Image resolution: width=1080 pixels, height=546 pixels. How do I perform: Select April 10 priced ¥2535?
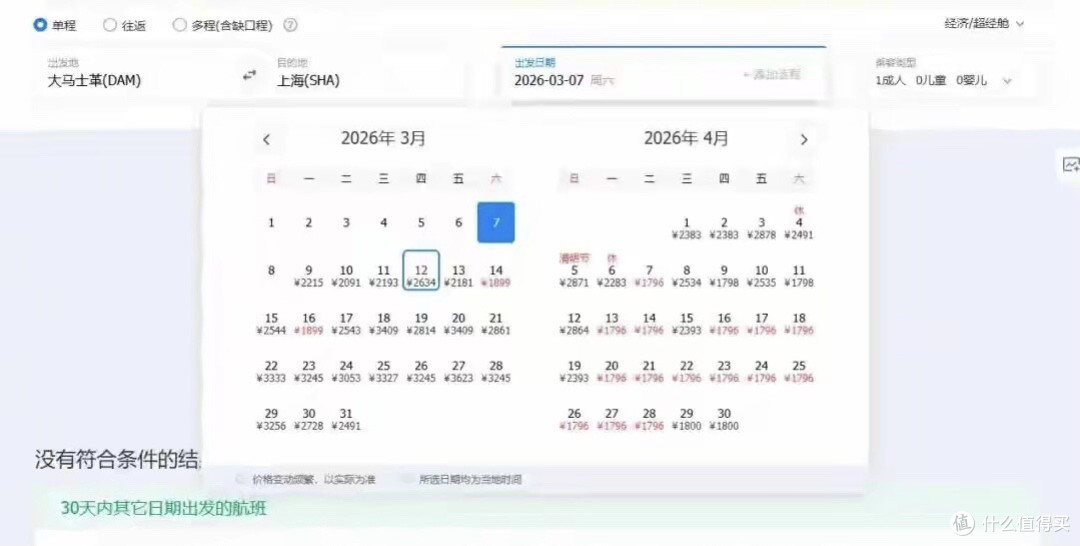(761, 275)
